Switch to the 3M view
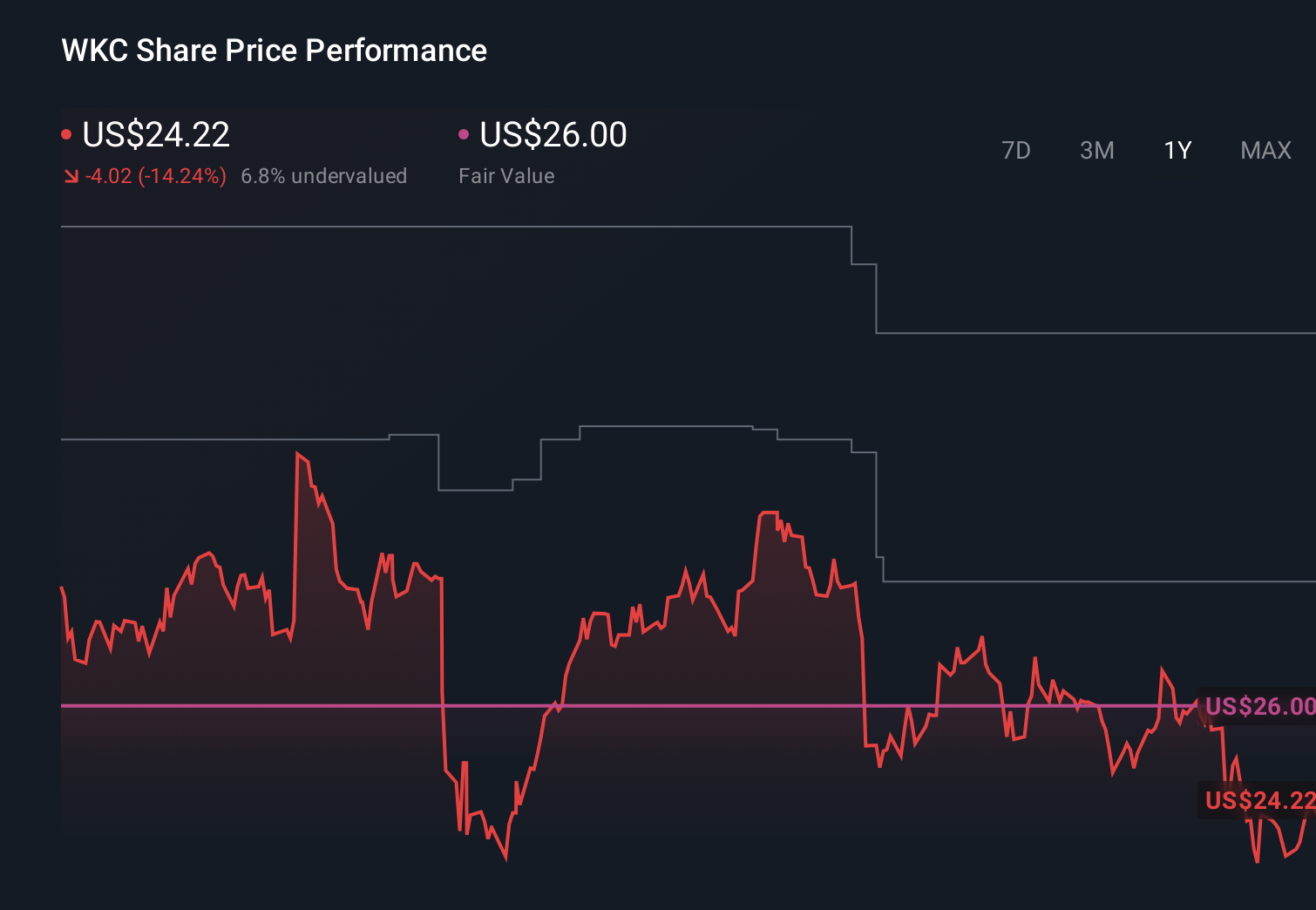Screen dimensions: 1316x910 1096,150
